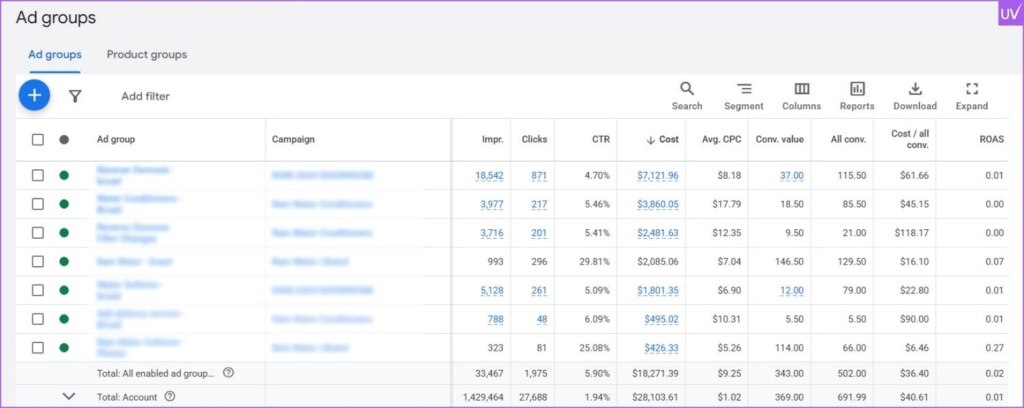Tick the select-all checkbox in header
This screenshot has width=1024, height=408.
(38, 140)
